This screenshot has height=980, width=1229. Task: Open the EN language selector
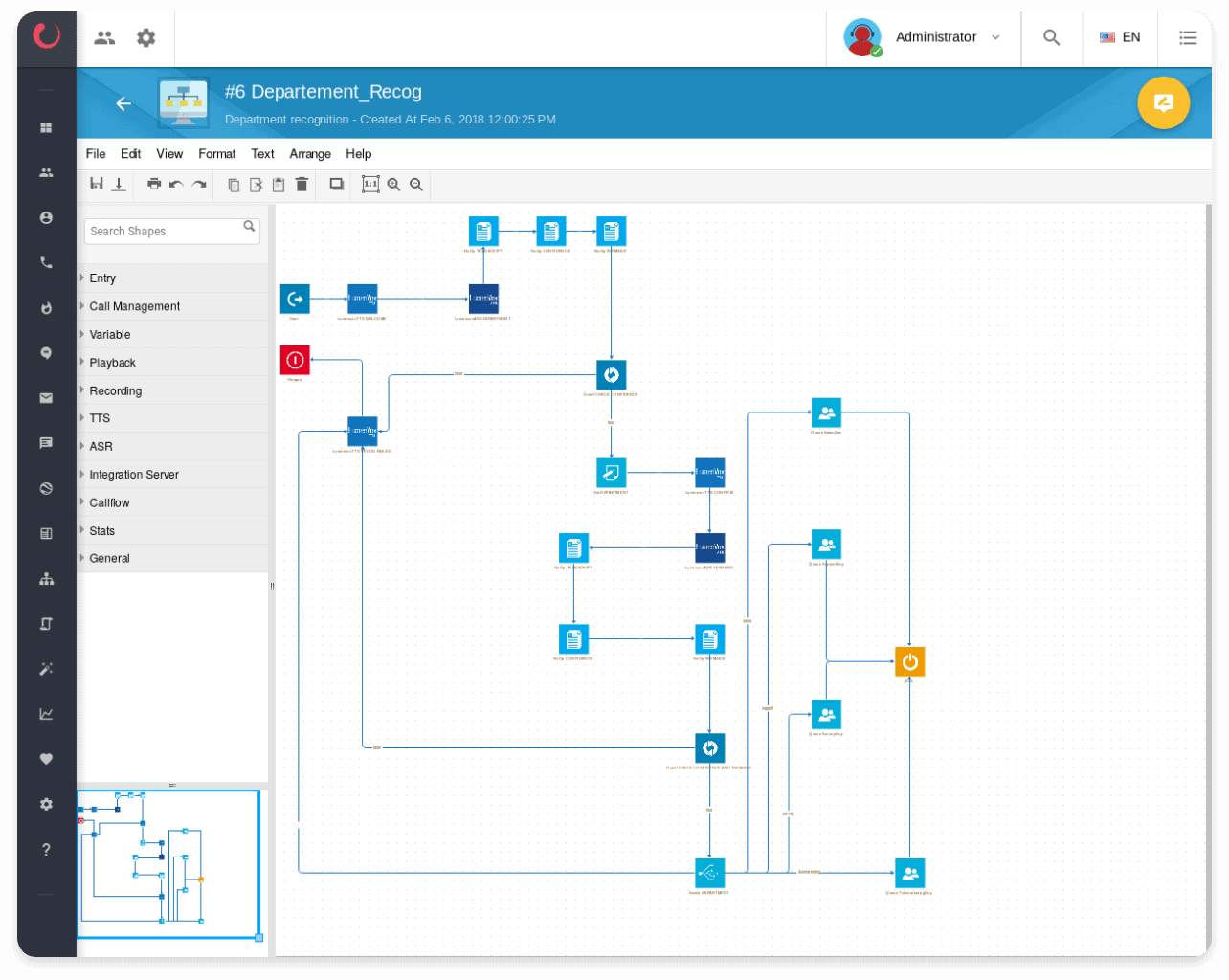(1120, 37)
